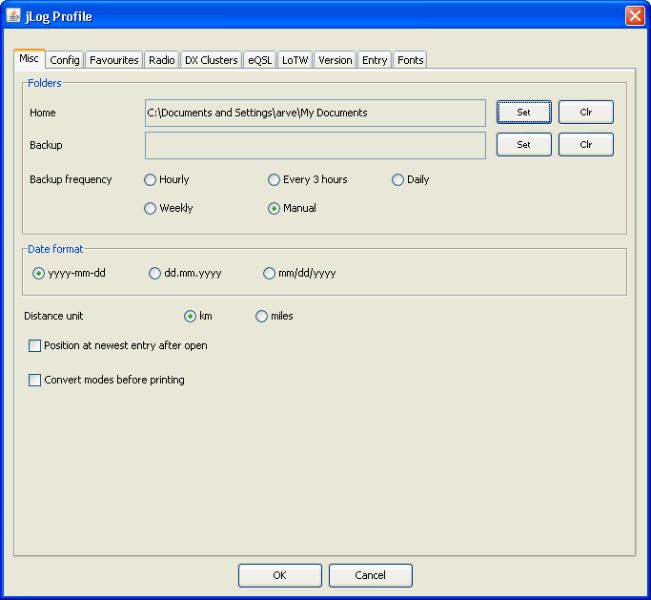Choose the dd.mm.yyyy date format
The image size is (651, 600).
click(156, 273)
